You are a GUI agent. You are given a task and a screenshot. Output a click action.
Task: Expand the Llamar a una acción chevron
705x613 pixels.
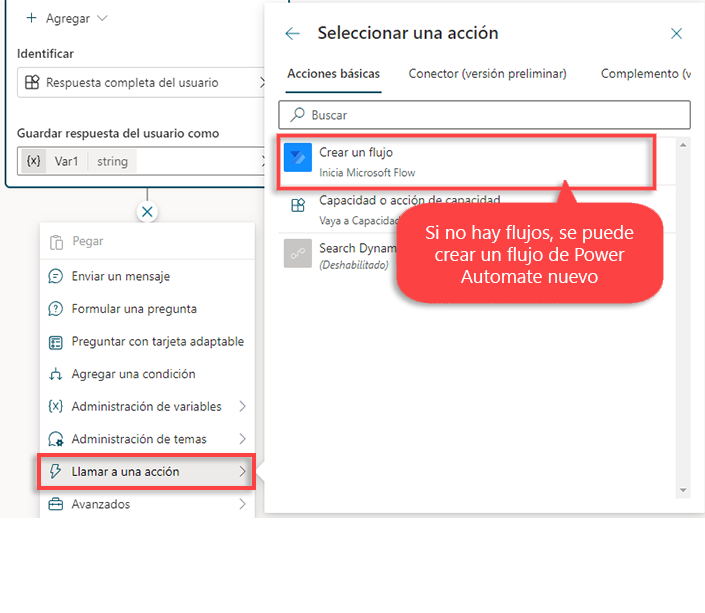[242, 471]
